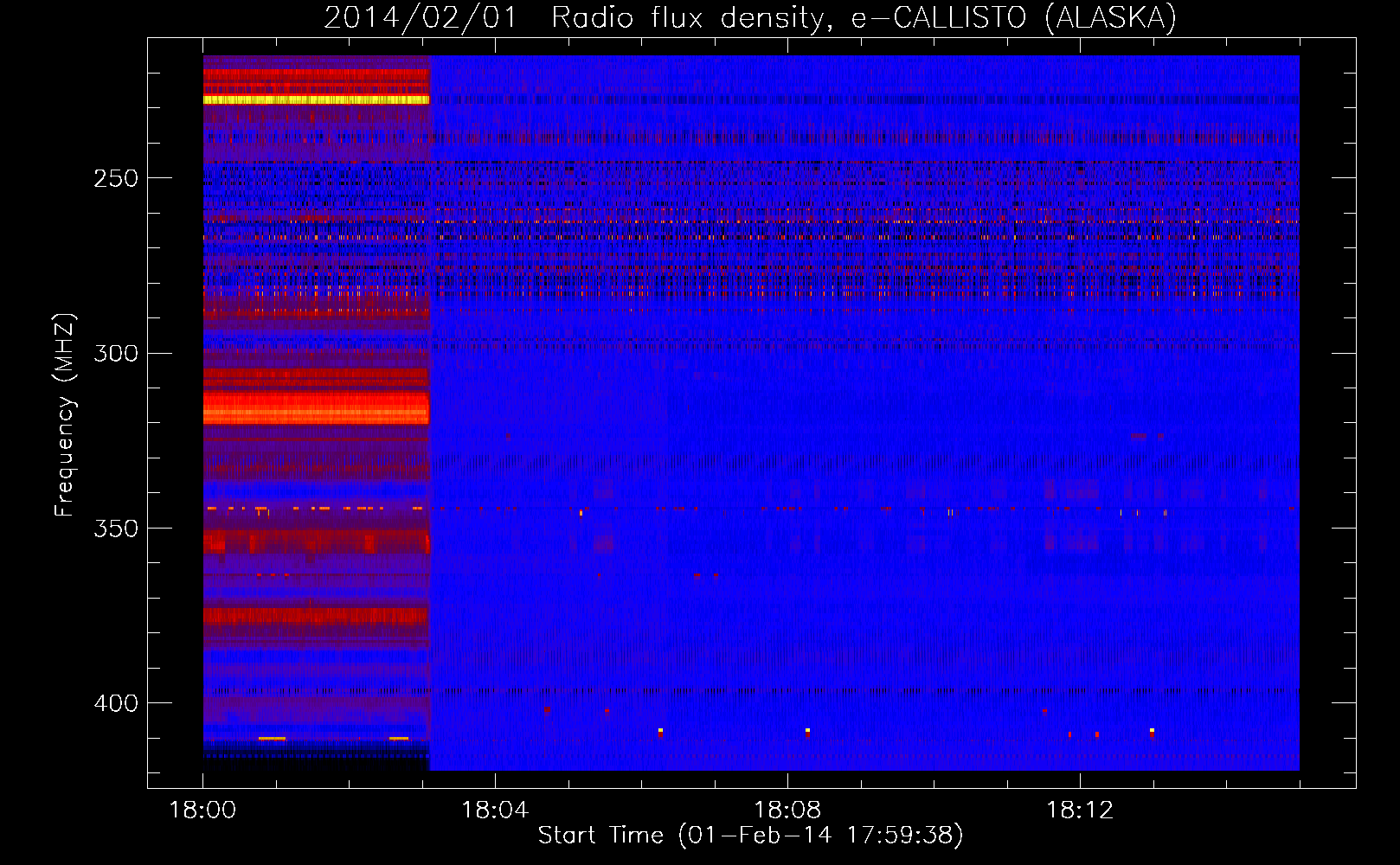Click the 'Frequency (MHZ)' axis label
This screenshot has height=865, width=1400.
65,415
